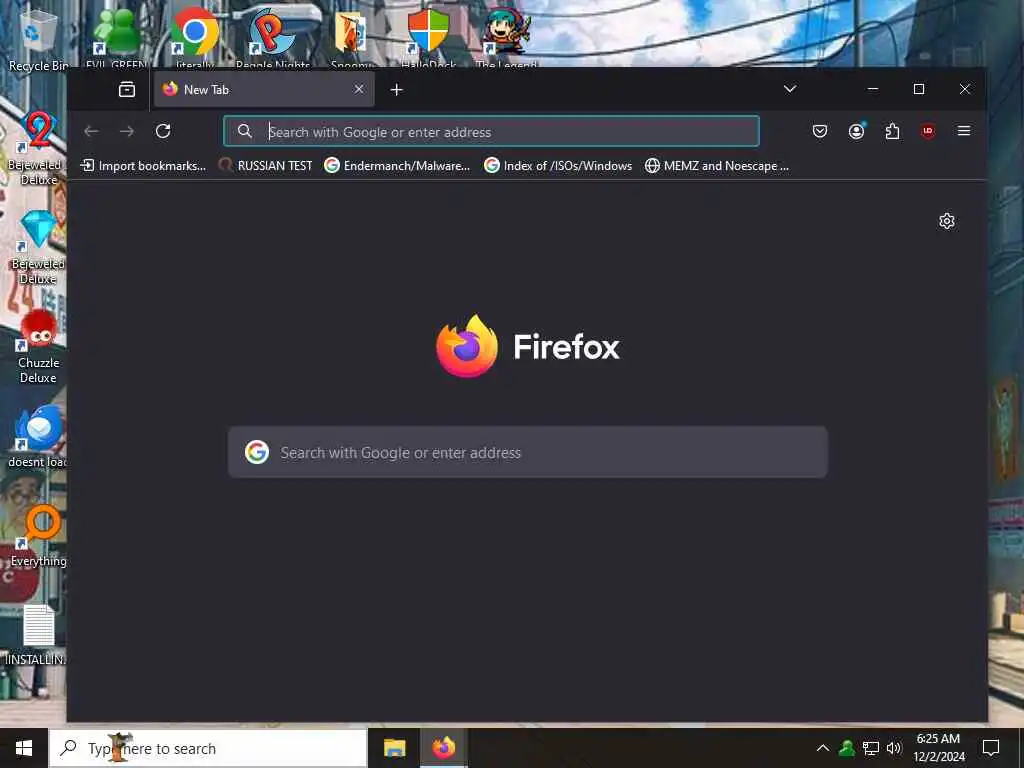The height and width of the screenshot is (768, 1024).
Task: Go back one page
Action: pos(91,131)
